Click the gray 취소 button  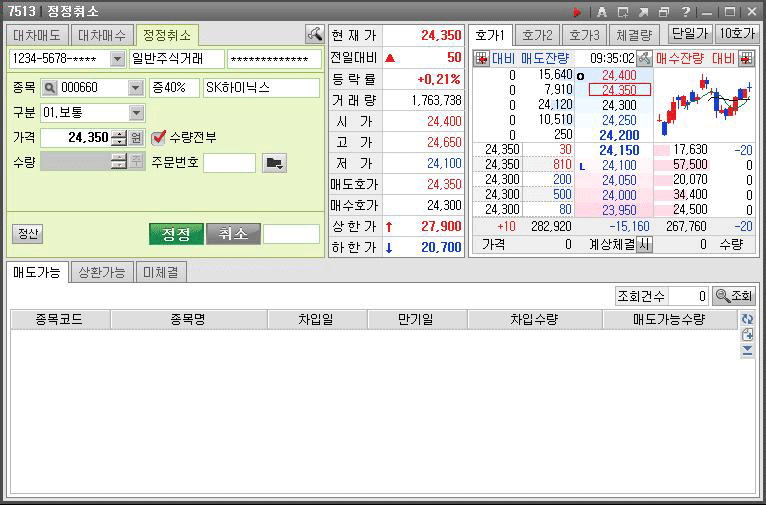(x=233, y=234)
